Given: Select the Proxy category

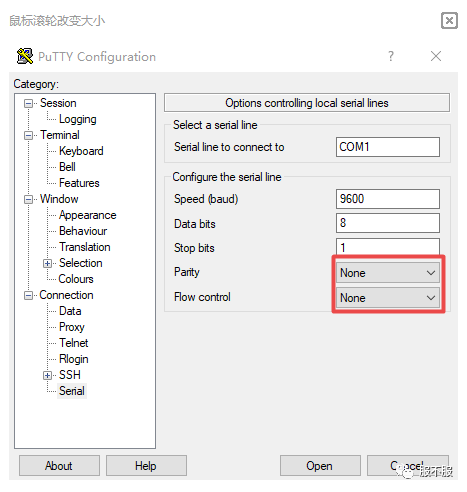Looking at the screenshot, I should coord(72,327).
